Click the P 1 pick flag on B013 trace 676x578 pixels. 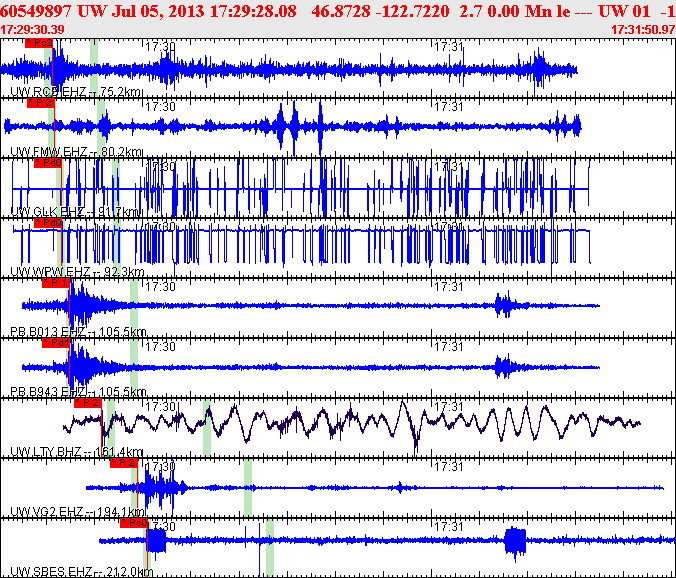pyautogui.click(x=56, y=283)
